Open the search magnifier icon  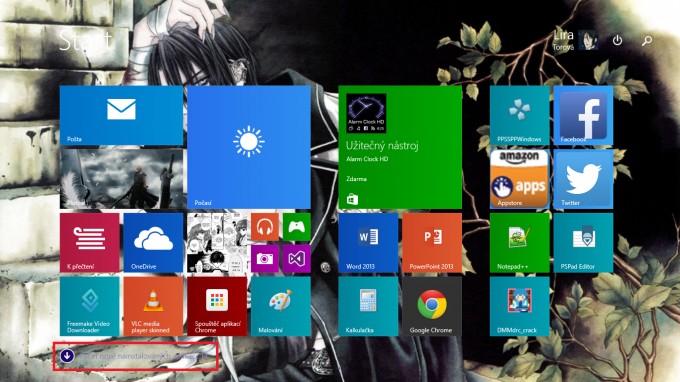(x=647, y=40)
